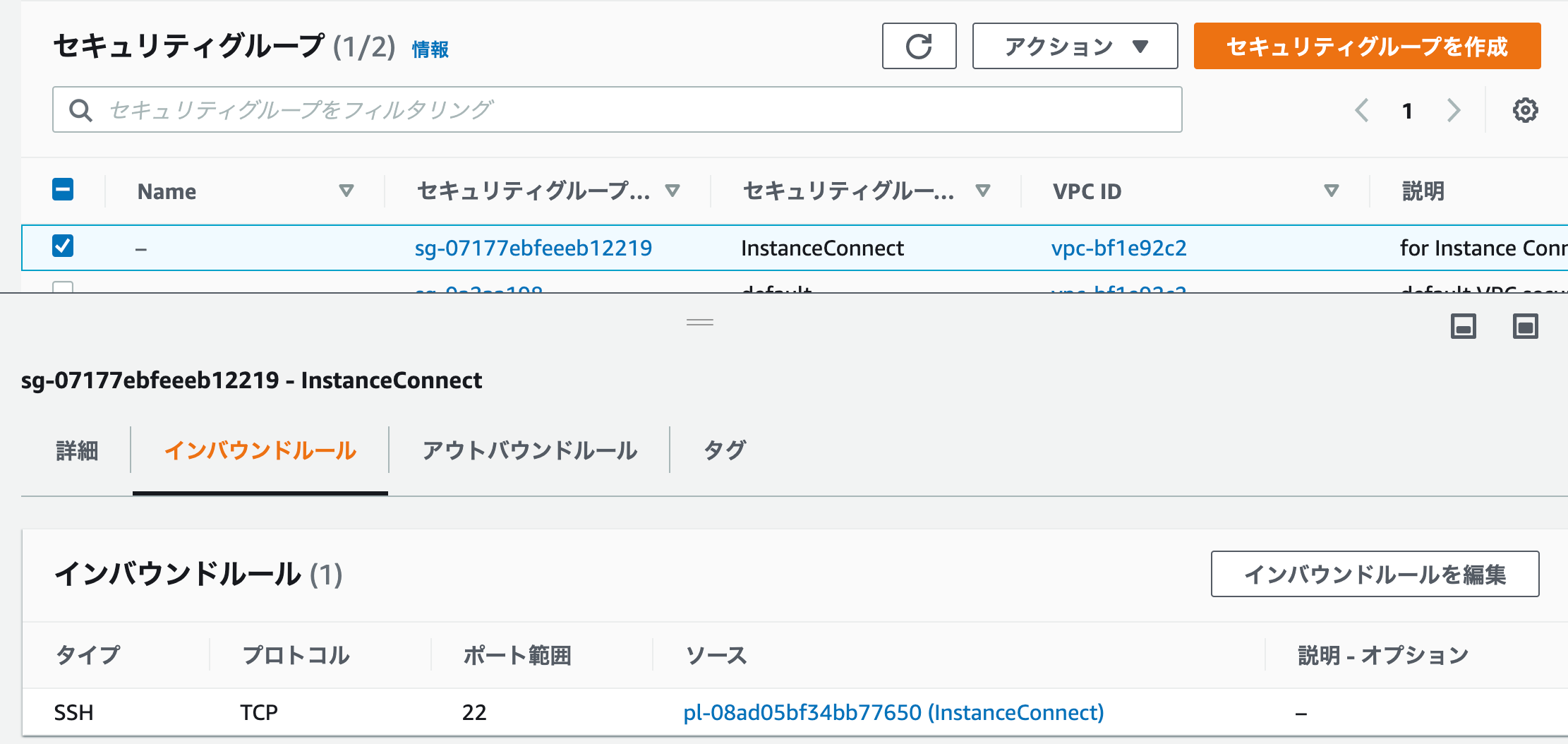Viewport: 1568px width, 744px height.
Task: Click the InstanceConnect group name cell
Action: pos(822,248)
